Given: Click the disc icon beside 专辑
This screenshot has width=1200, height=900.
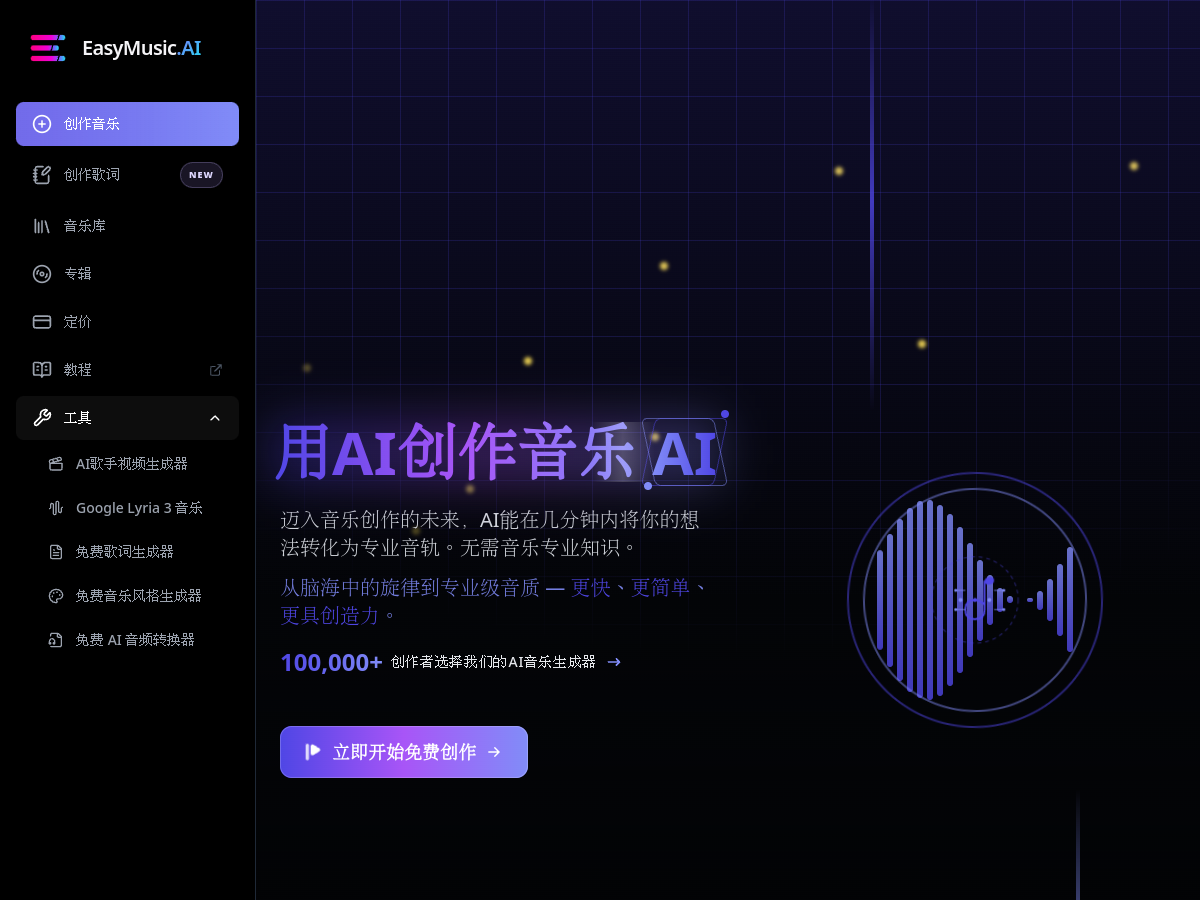Looking at the screenshot, I should pyautogui.click(x=42, y=274).
